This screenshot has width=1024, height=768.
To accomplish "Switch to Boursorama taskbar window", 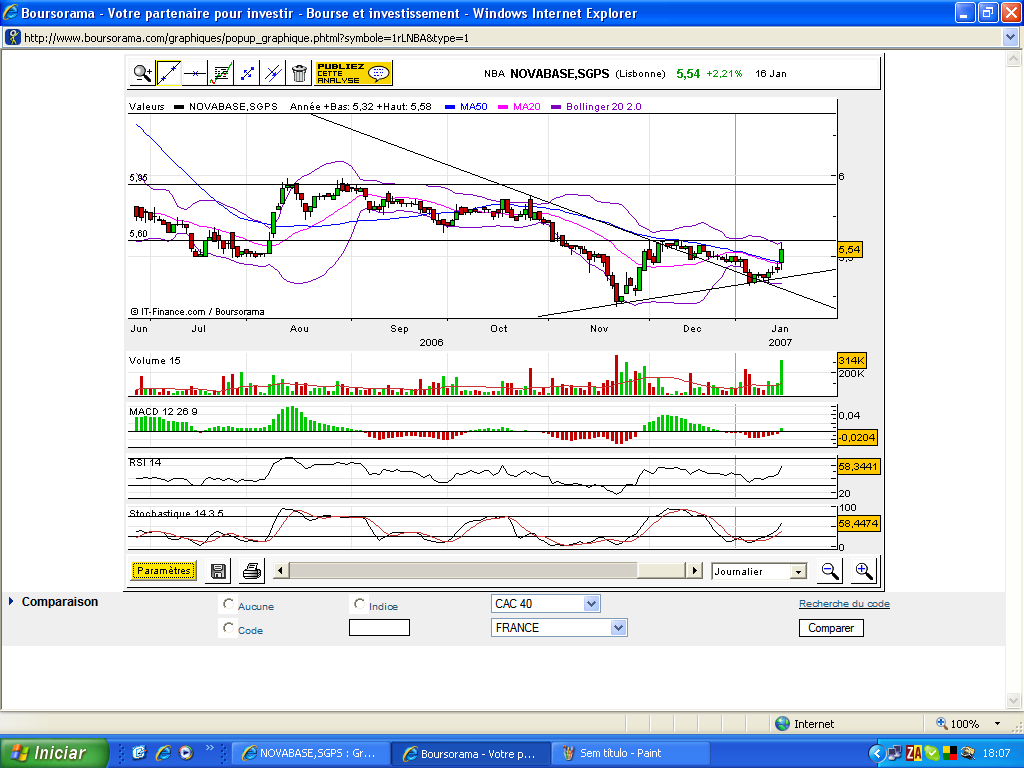I will pos(471,753).
